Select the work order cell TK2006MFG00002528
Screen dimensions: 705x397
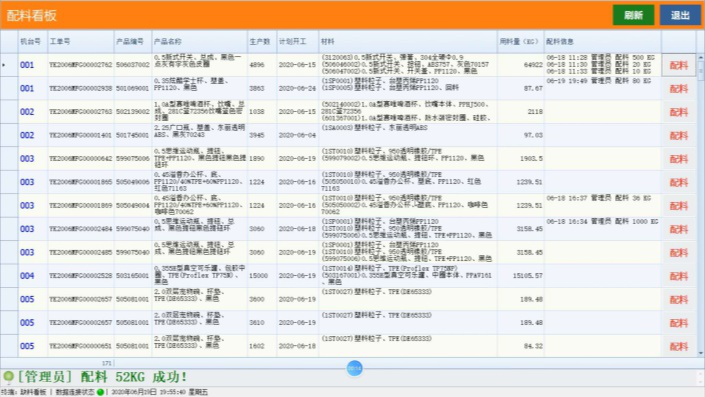click(x=80, y=276)
